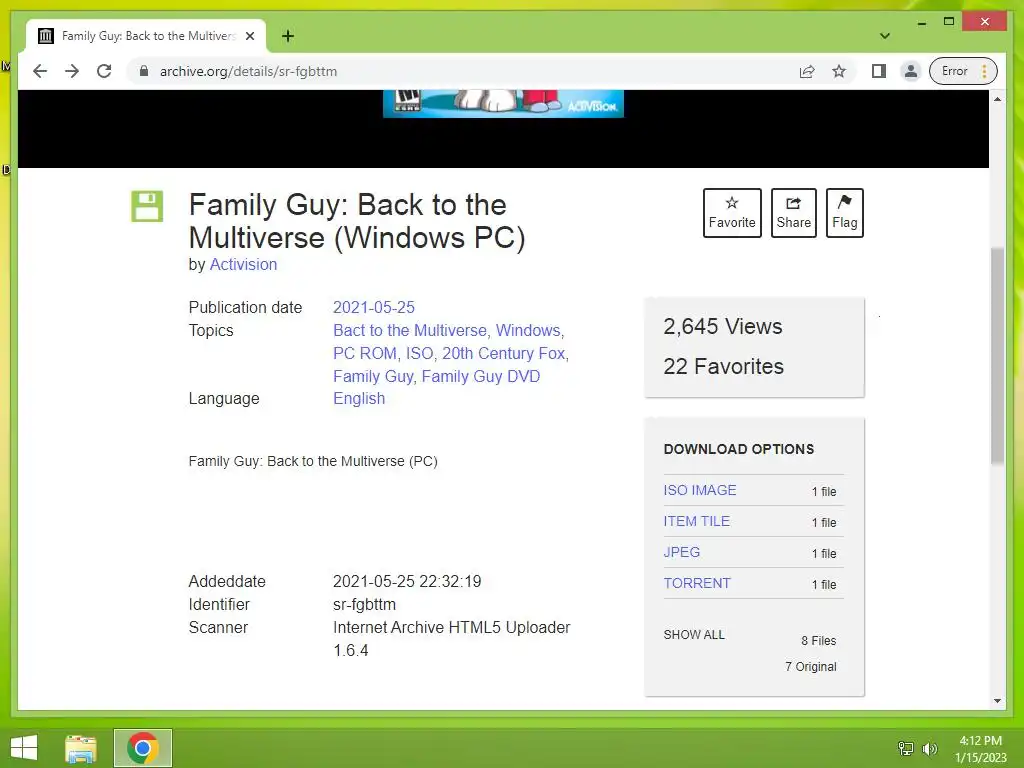This screenshot has height=768, width=1024.
Task: Click scrollbar up arrow
Action: [997, 99]
